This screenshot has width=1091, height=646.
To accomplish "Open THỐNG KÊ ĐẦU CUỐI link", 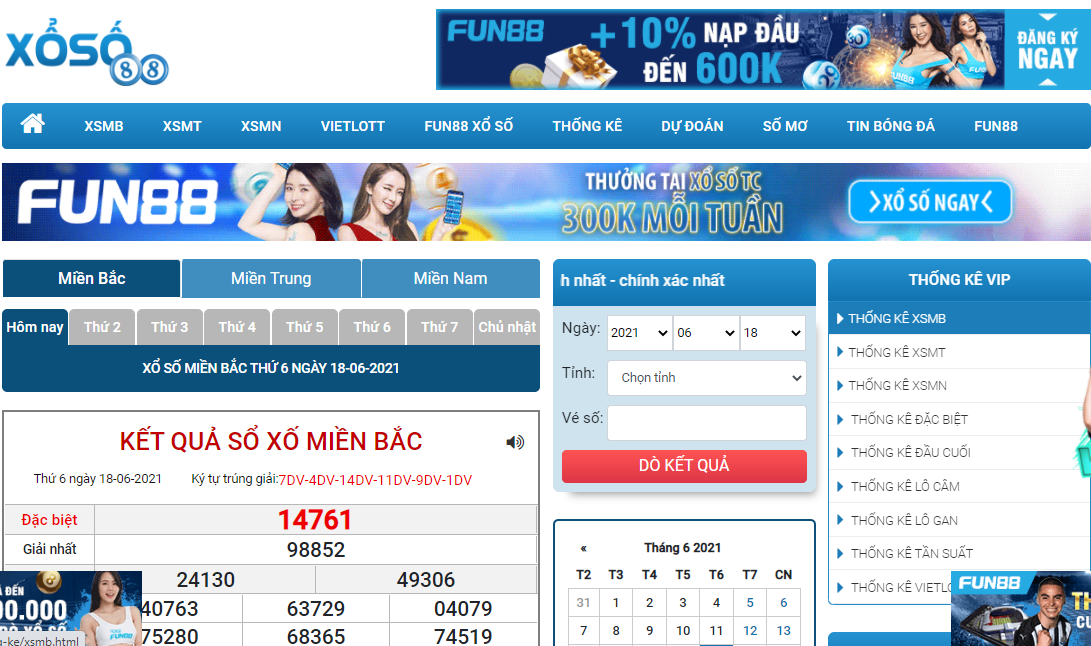I will point(910,452).
